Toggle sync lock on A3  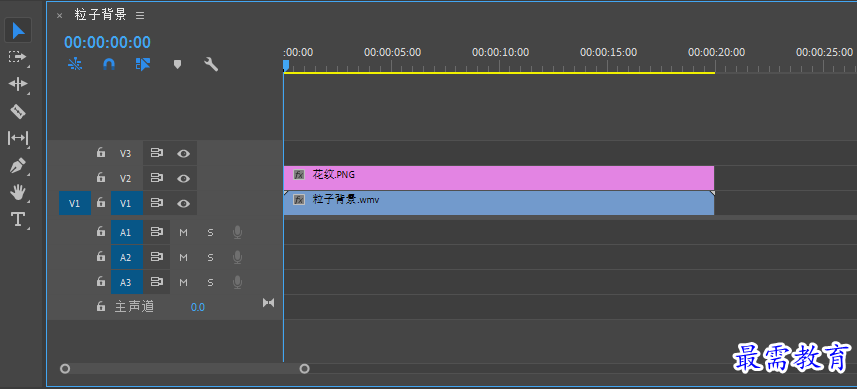pos(157,282)
